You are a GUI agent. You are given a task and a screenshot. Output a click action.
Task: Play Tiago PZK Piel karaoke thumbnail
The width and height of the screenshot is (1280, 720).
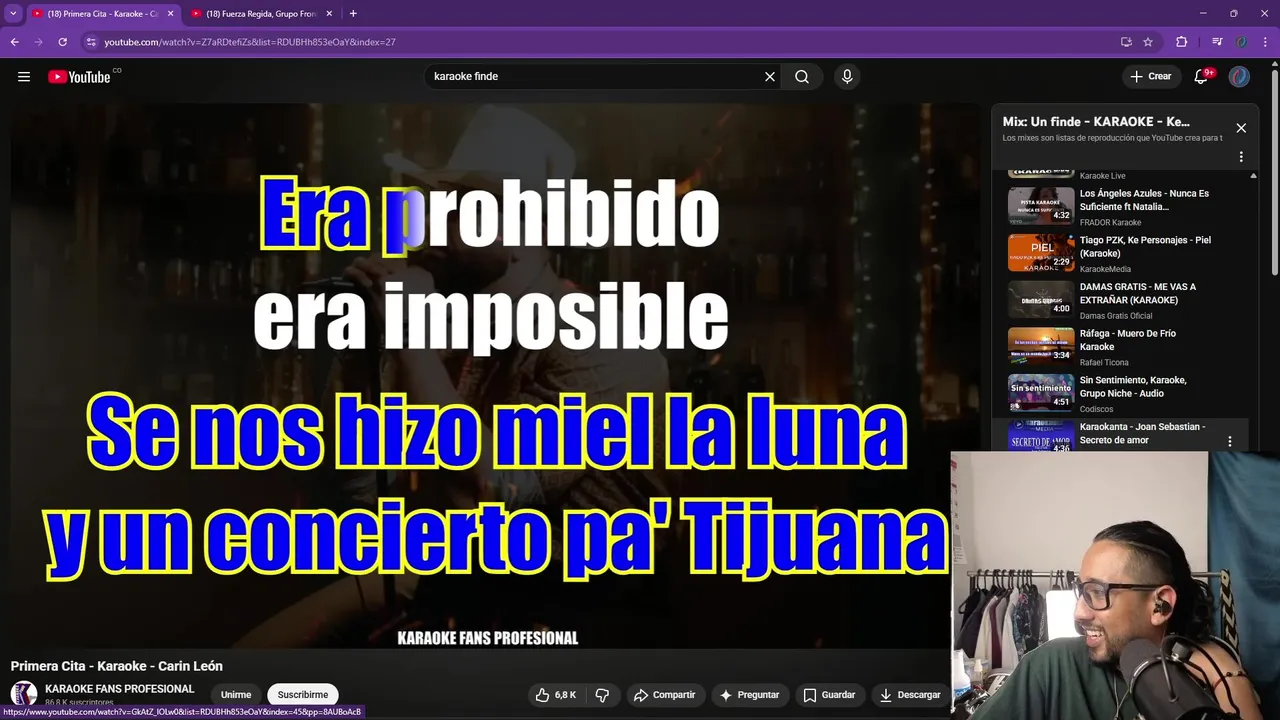pyautogui.click(x=1041, y=253)
